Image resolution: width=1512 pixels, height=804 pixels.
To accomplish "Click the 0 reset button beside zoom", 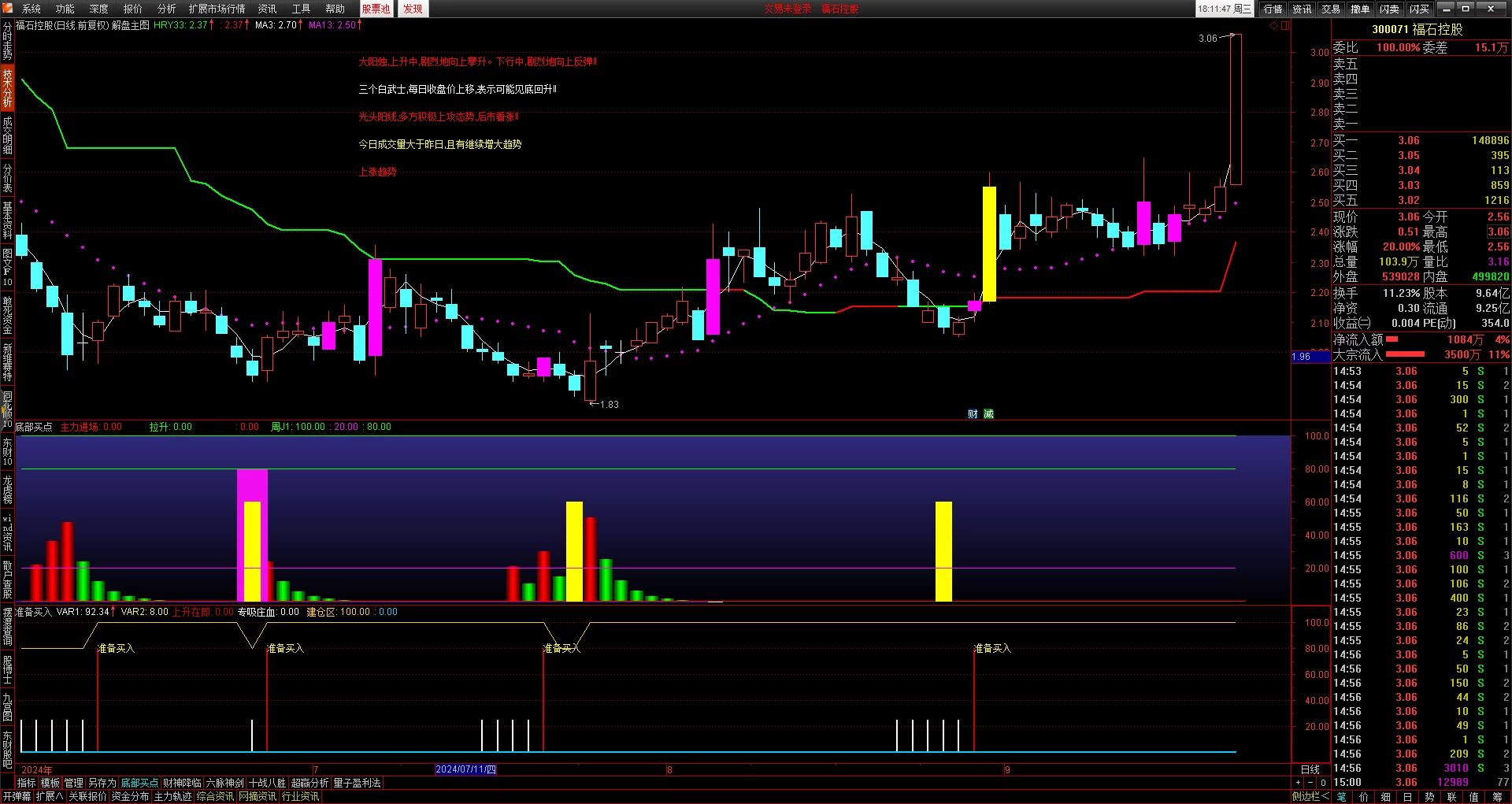I will click(1323, 783).
